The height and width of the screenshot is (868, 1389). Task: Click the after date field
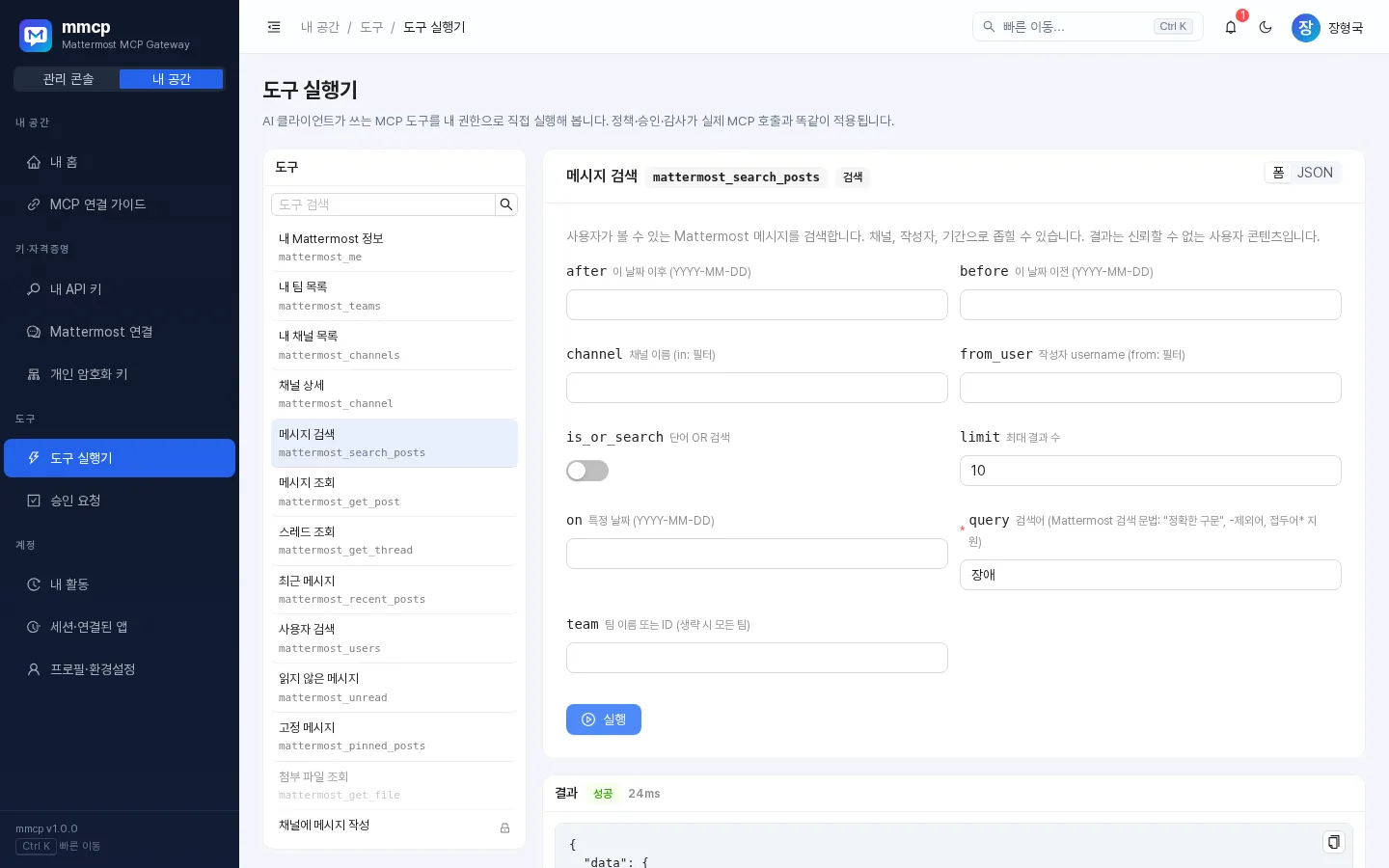pyautogui.click(x=757, y=305)
